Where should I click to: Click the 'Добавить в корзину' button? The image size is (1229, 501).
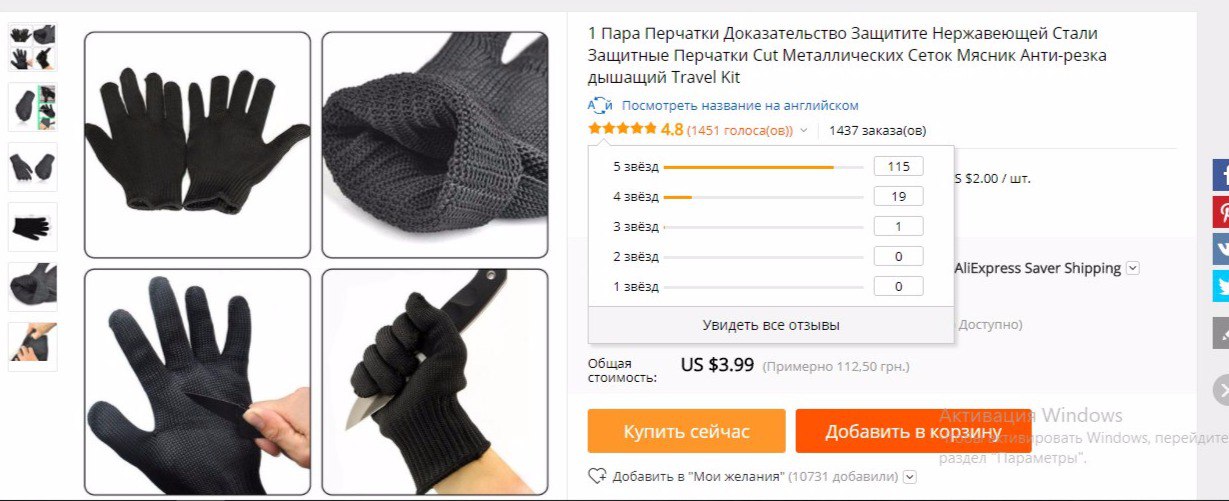[913, 431]
